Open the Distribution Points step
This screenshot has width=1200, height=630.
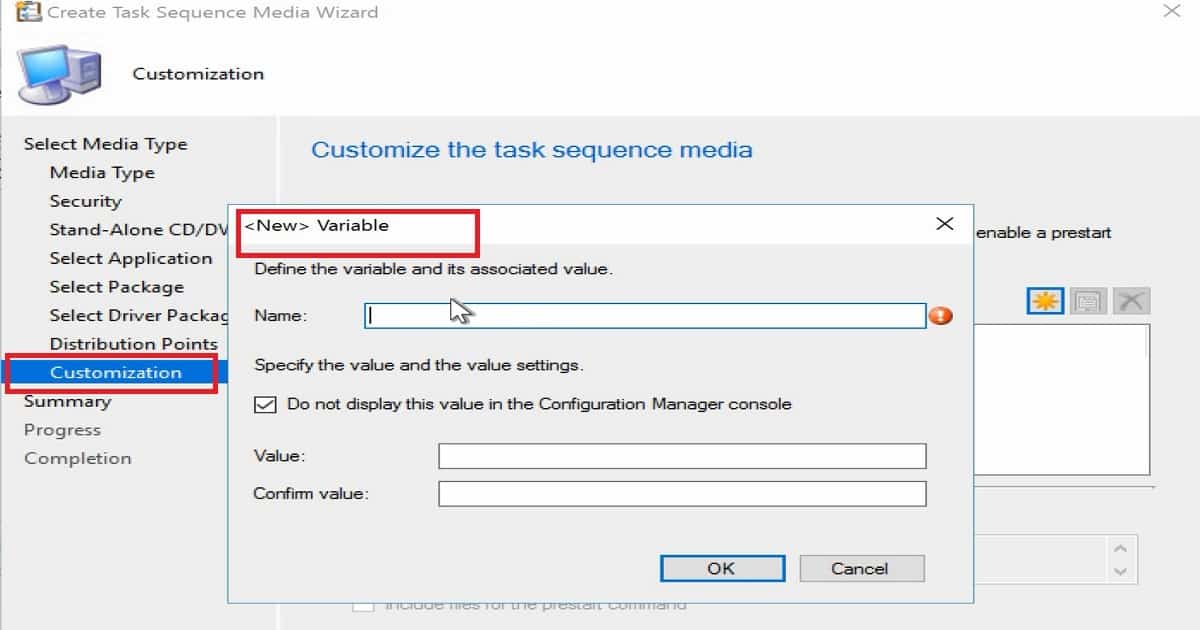click(x=133, y=344)
